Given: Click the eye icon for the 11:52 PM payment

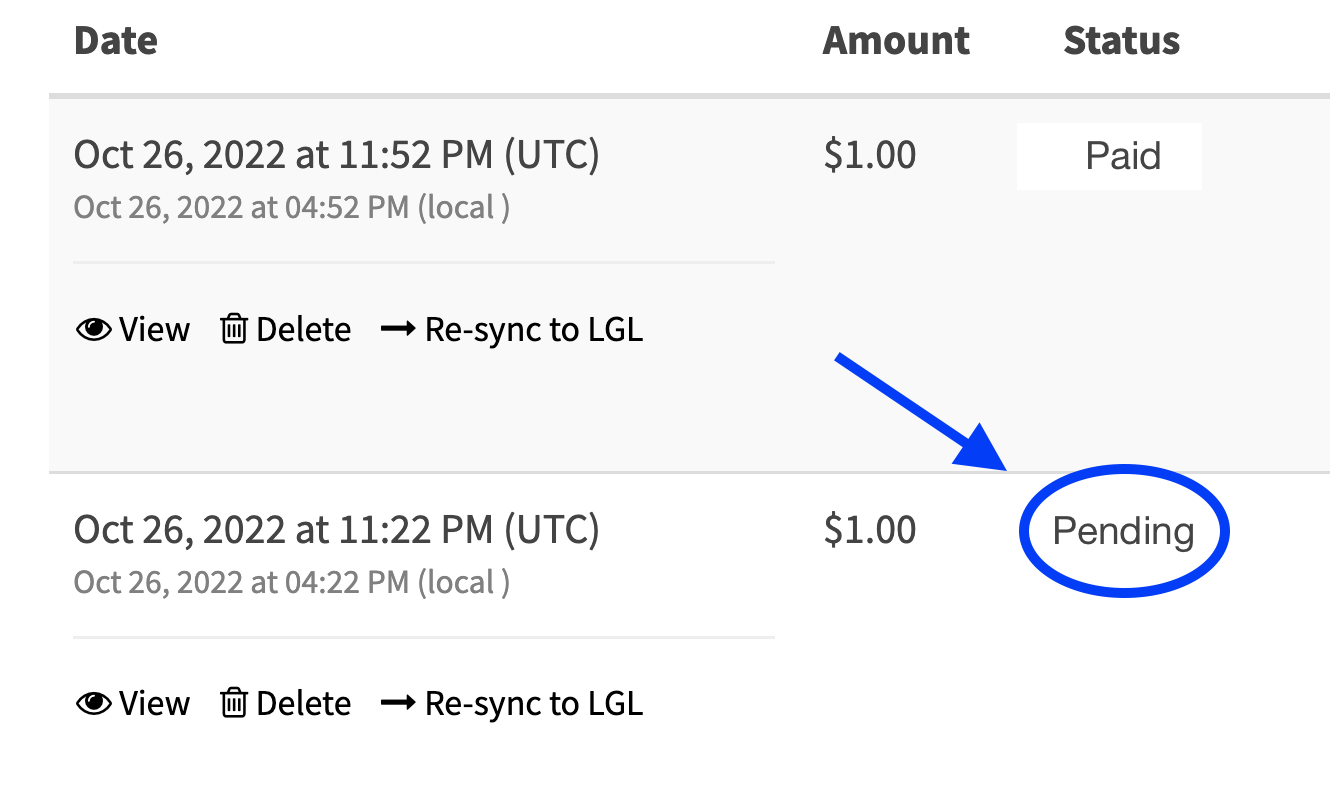Looking at the screenshot, I should pos(94,330).
